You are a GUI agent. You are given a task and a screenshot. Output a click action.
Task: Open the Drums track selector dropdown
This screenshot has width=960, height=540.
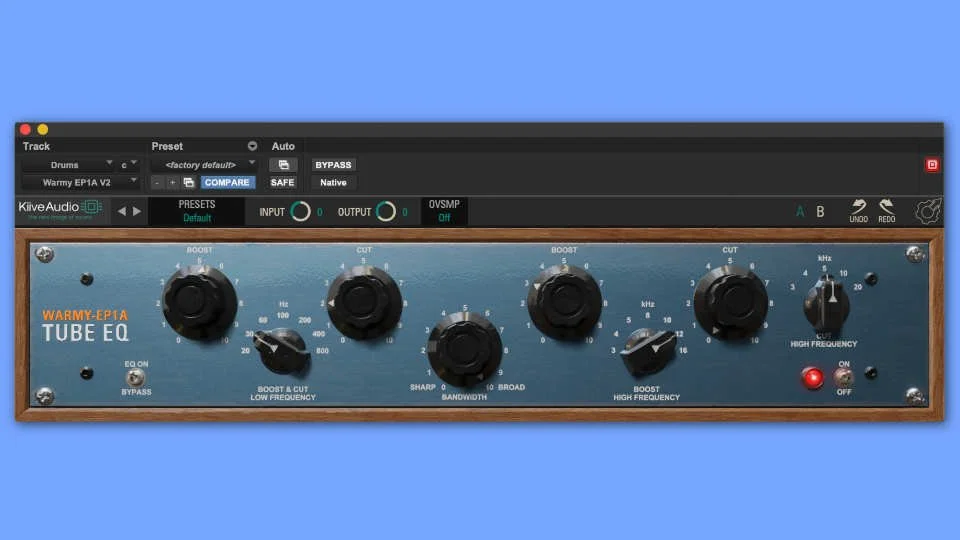click(x=69, y=165)
